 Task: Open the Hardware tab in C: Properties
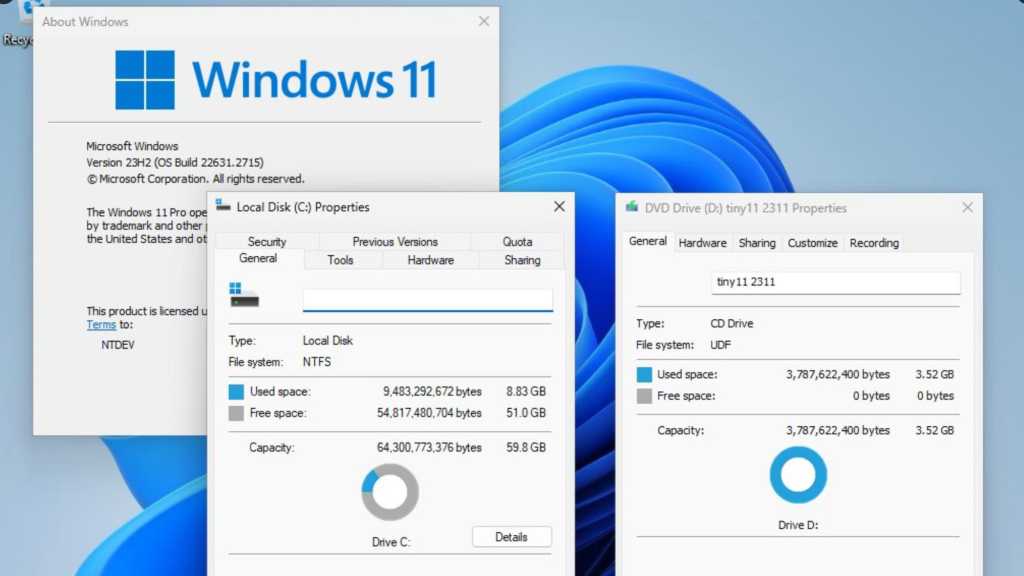tap(431, 260)
